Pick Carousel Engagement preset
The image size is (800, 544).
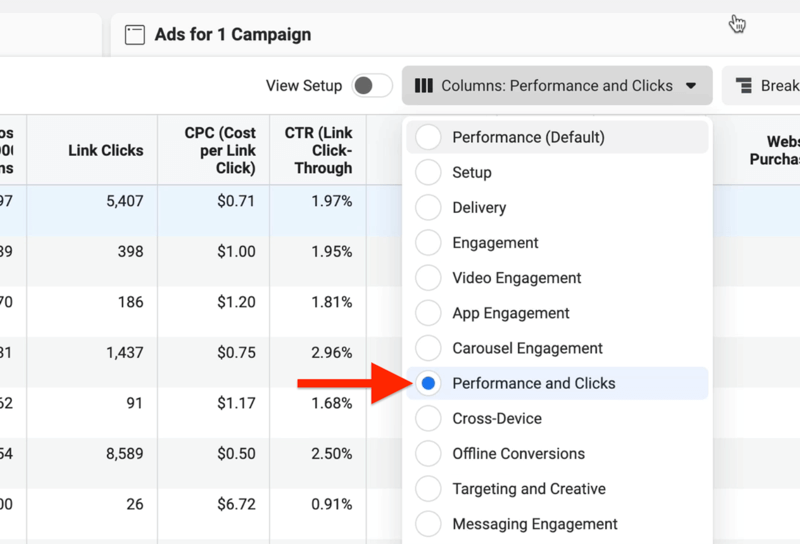(557, 349)
